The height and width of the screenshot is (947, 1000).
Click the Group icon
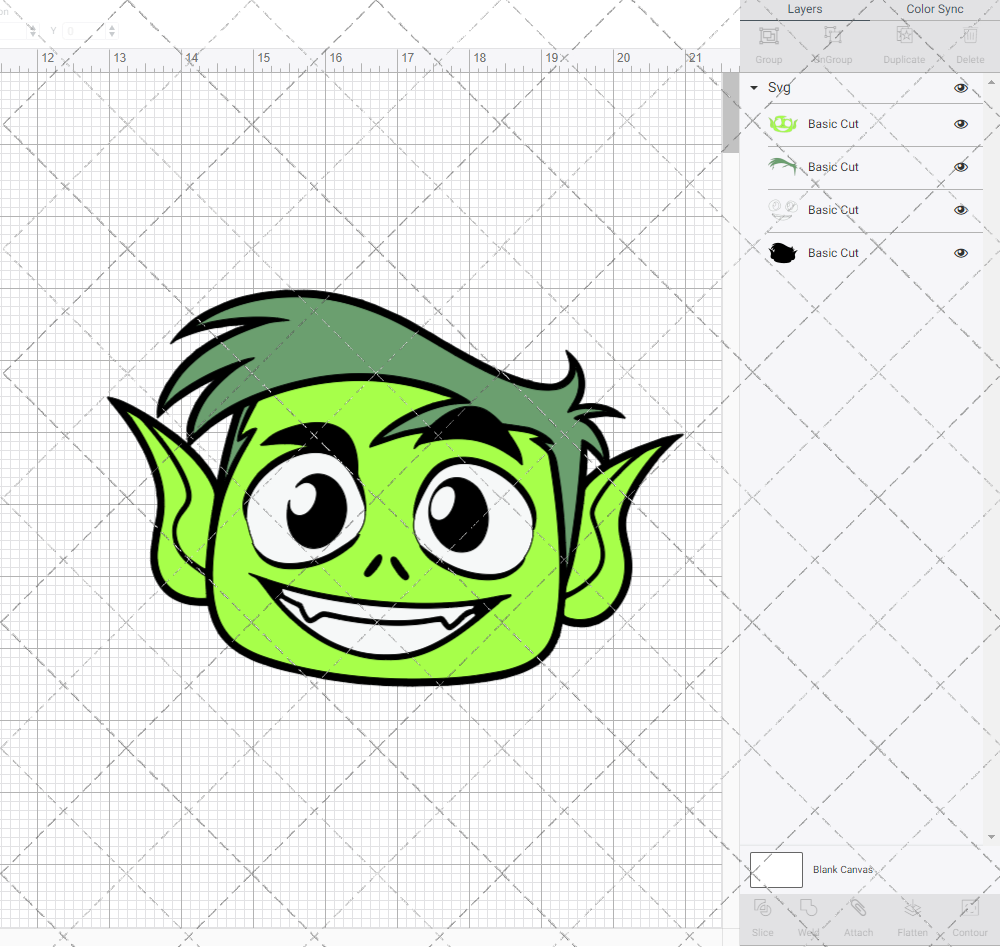(x=768, y=40)
